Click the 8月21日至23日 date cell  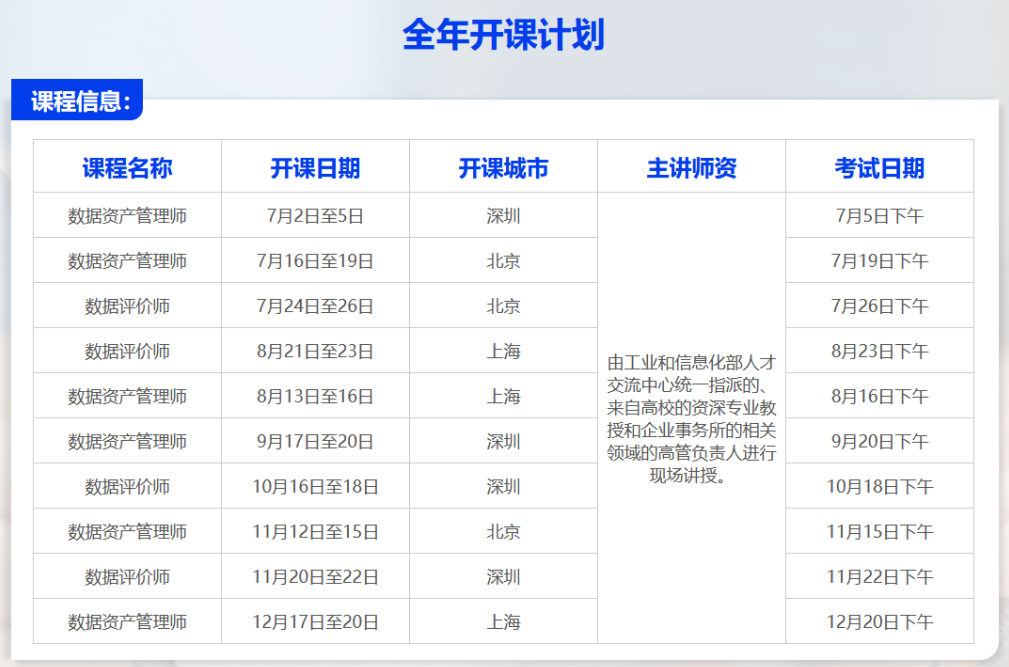click(x=315, y=351)
